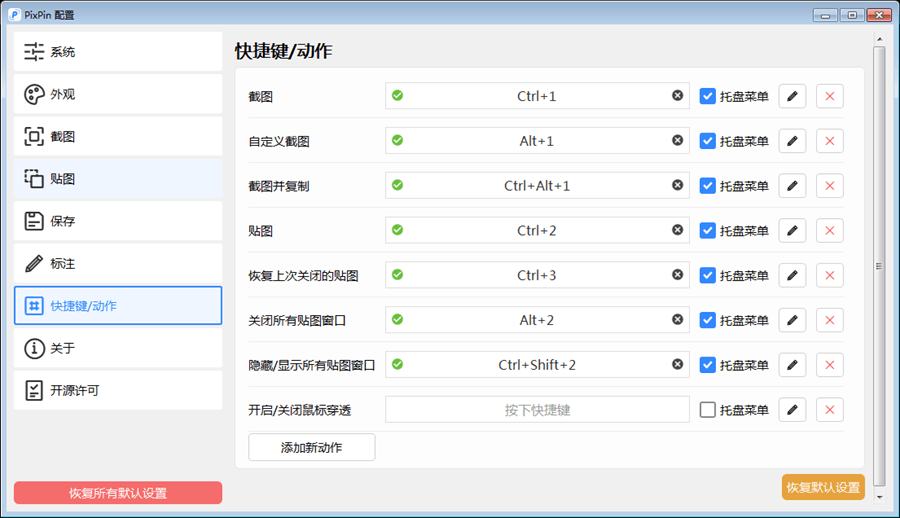Uncheck 托盘菜单 for 贴图 row
900x518 pixels.
pos(707,230)
